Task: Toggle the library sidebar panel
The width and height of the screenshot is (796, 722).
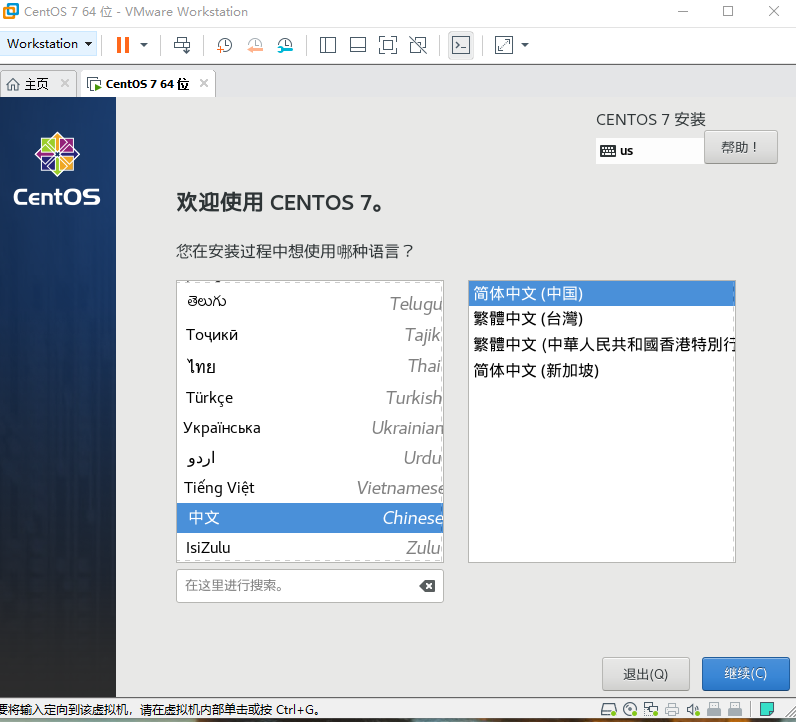Action: [328, 45]
